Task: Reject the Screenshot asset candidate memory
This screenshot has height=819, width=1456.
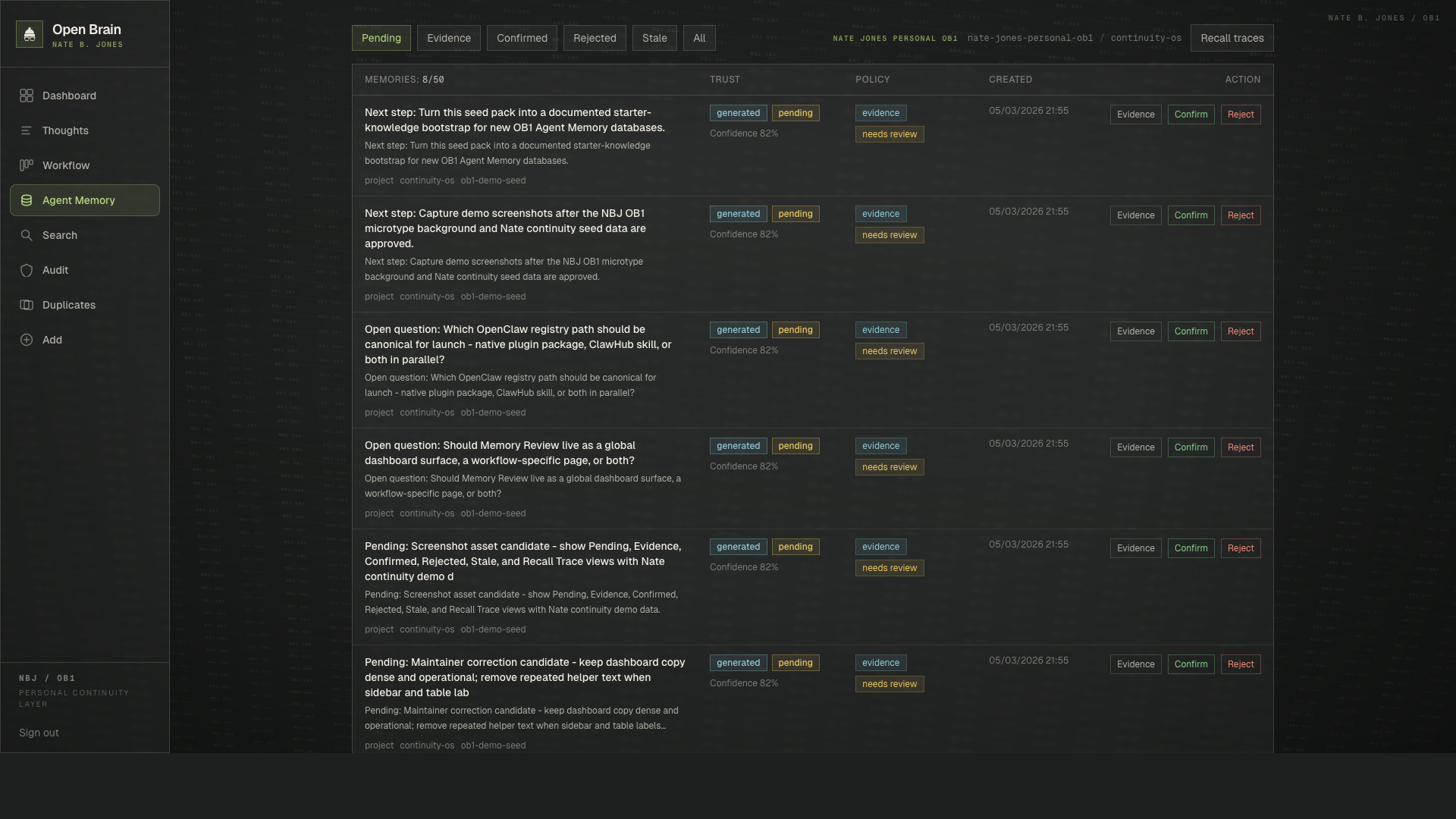Action: (x=1241, y=548)
